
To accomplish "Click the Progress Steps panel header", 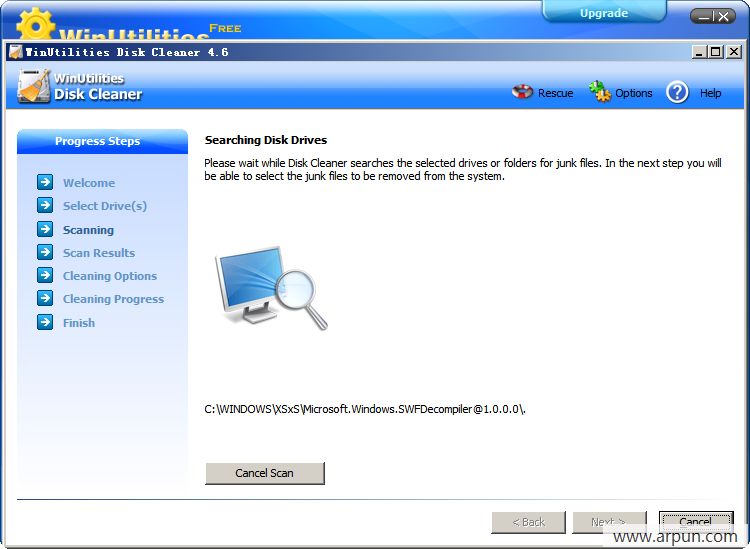I will pos(102,141).
